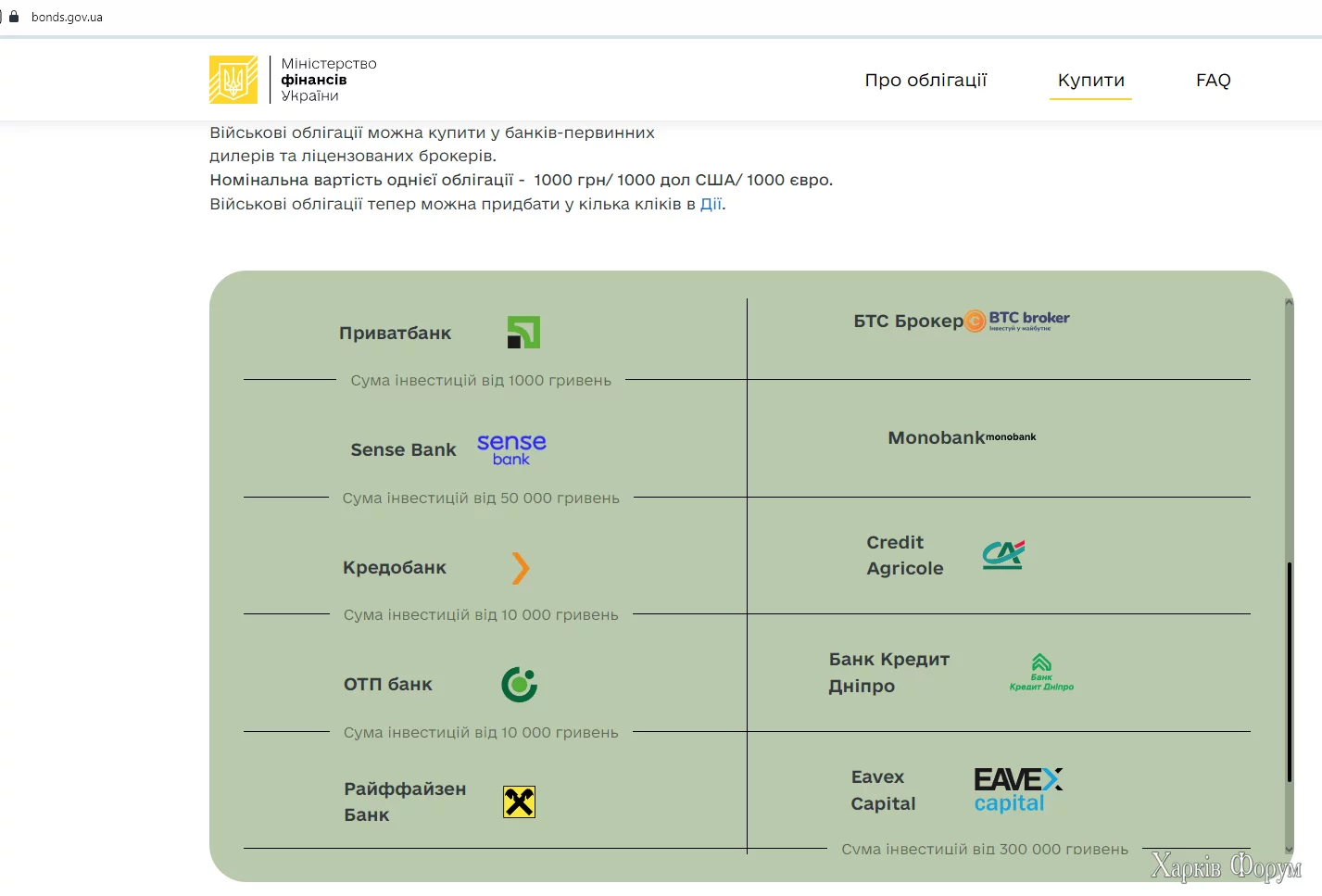This screenshot has width=1322, height=896.
Task: Open the Купити menu item
Action: coord(1091,81)
